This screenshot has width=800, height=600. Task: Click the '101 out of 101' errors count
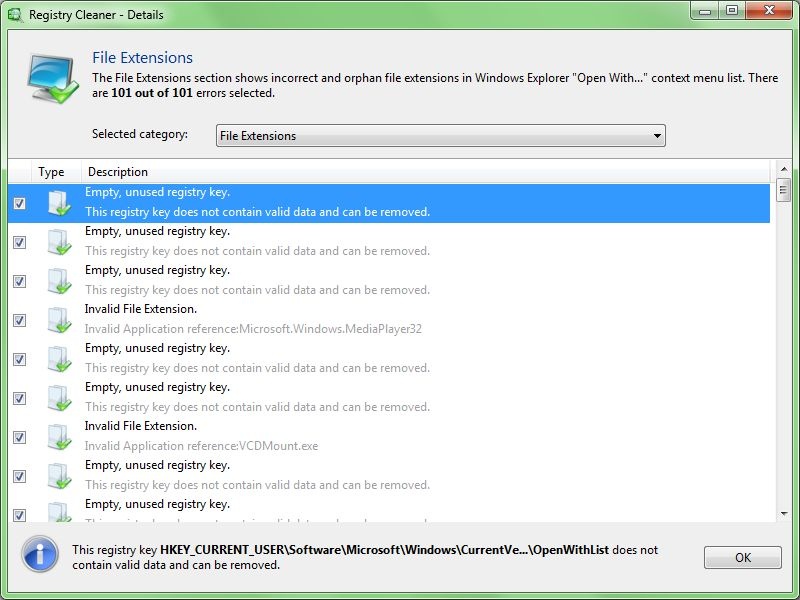click(x=152, y=93)
